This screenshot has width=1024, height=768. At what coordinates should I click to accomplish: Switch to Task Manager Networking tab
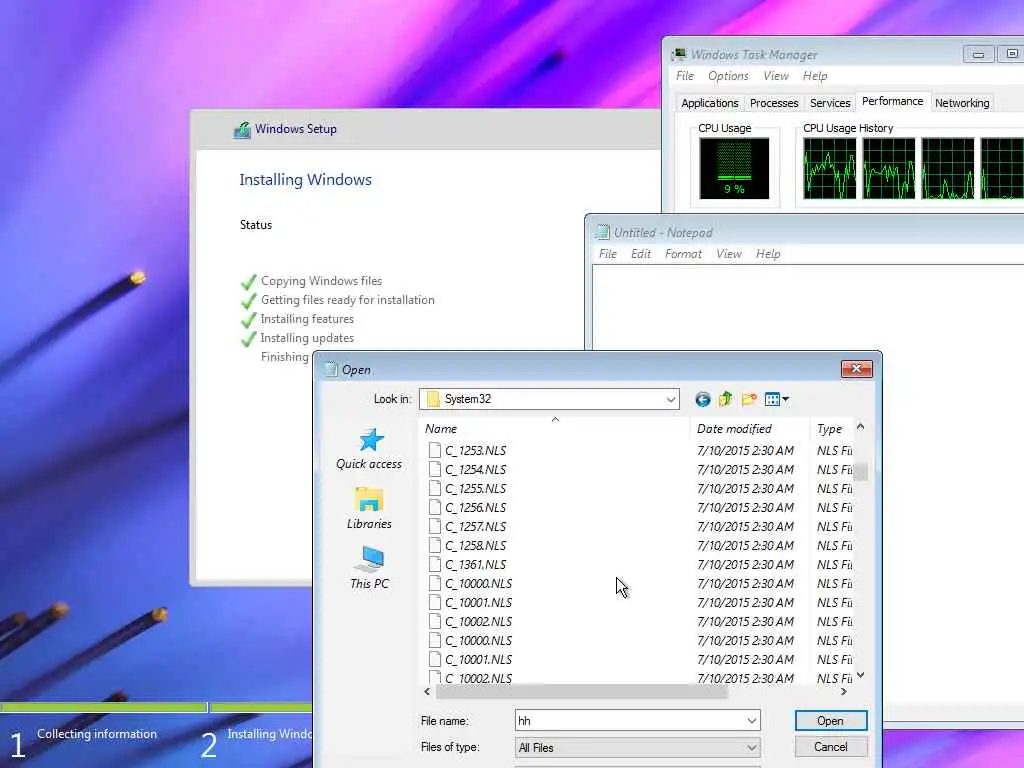(962, 103)
